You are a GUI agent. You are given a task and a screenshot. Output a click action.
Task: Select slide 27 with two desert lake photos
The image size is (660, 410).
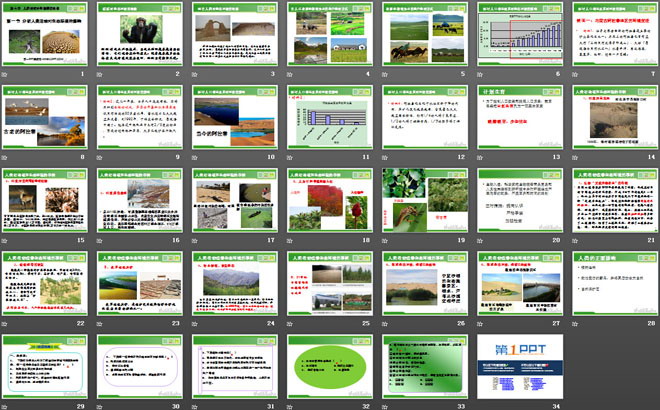(x=521, y=283)
